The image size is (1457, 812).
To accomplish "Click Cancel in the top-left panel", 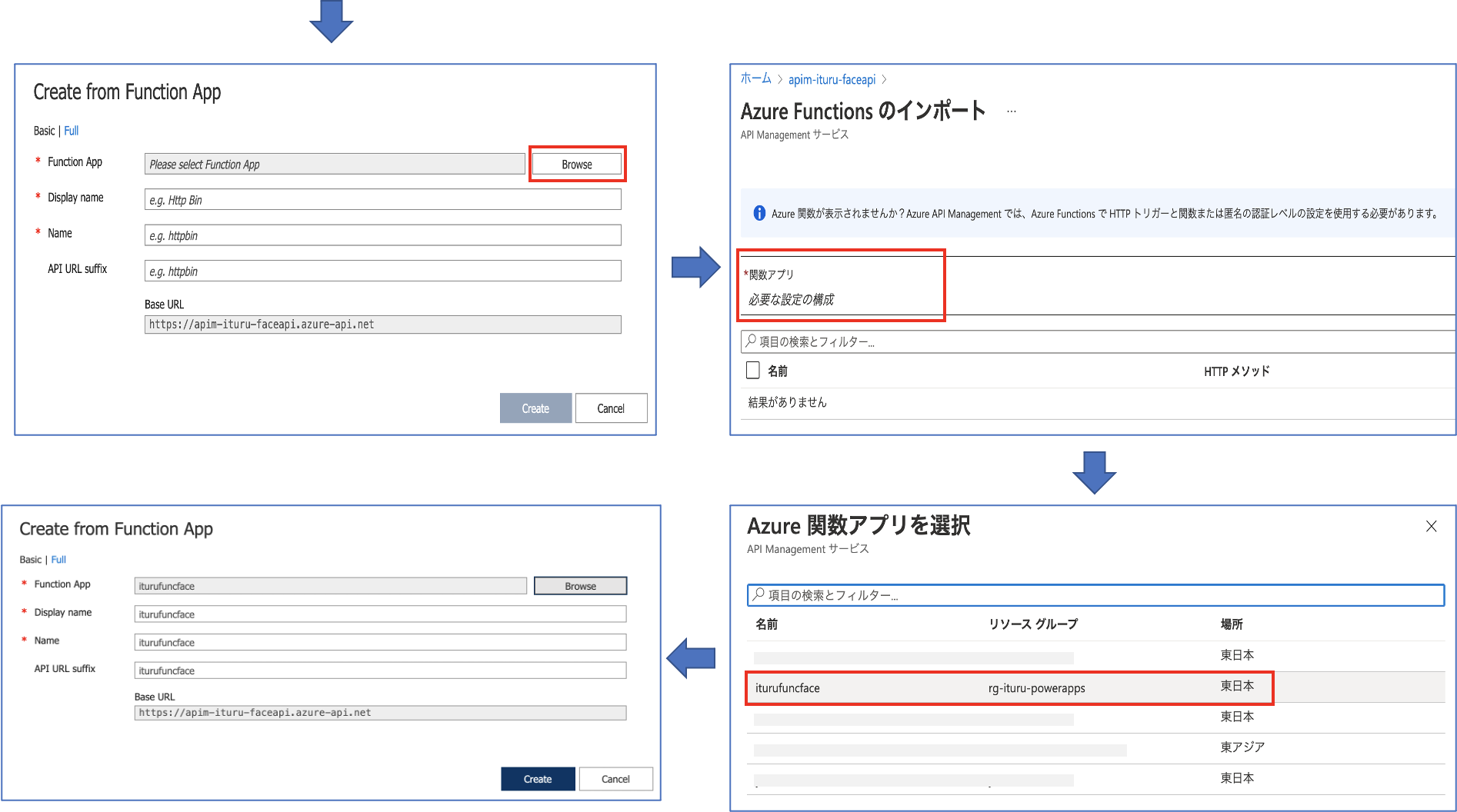I will tap(611, 408).
